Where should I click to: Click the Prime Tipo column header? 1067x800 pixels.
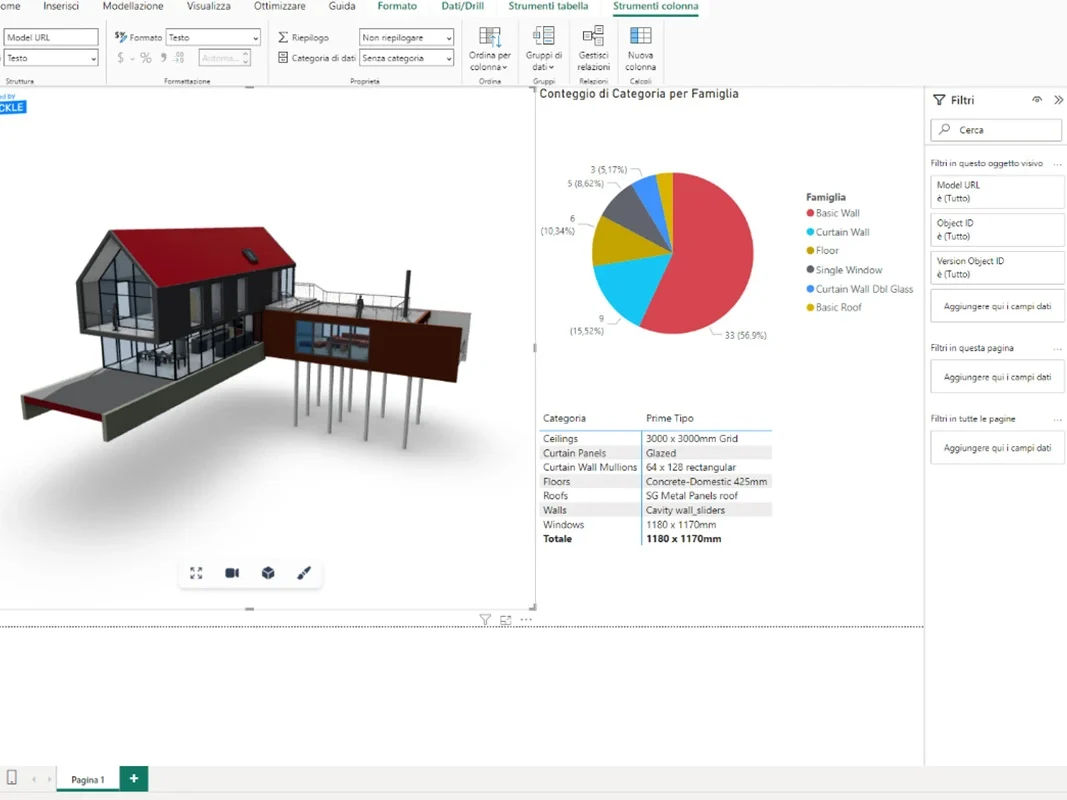click(x=670, y=418)
